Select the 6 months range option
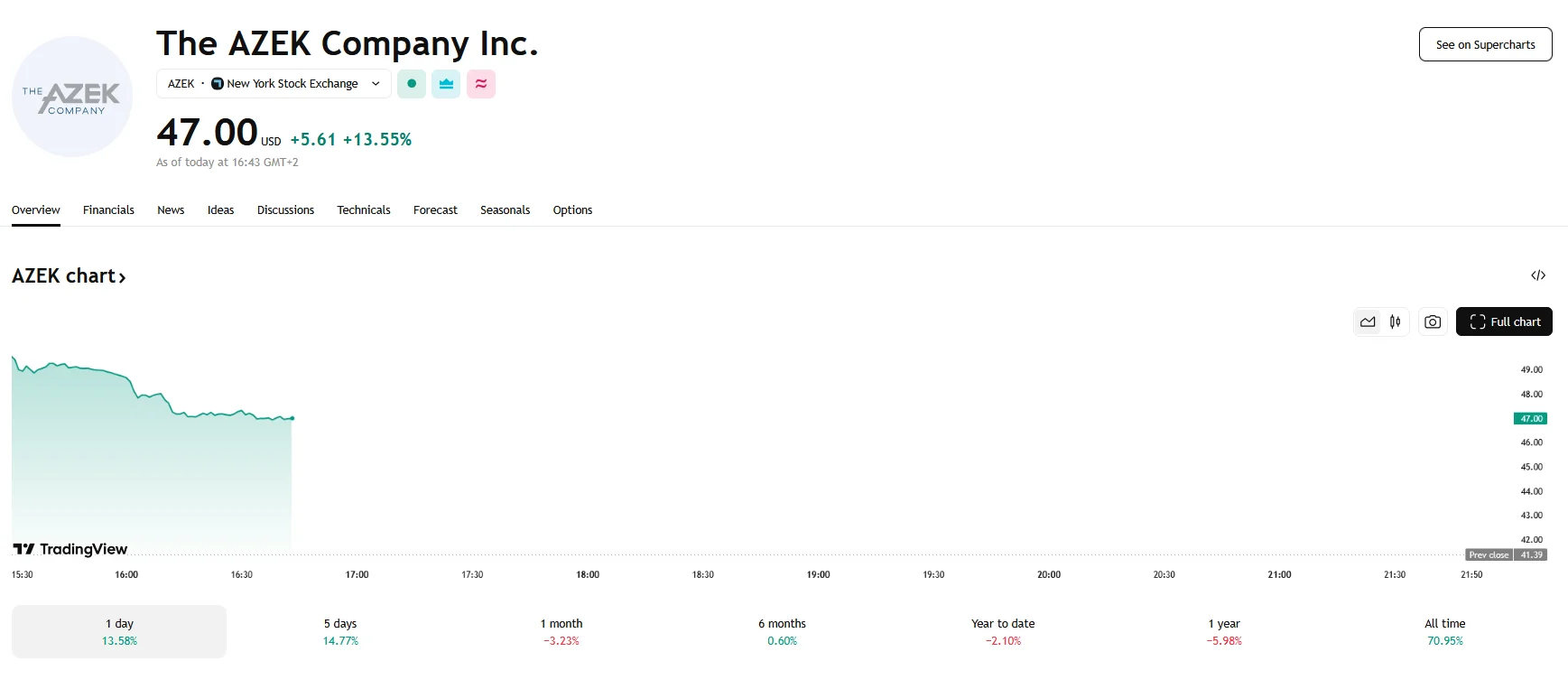This screenshot has width=1568, height=689. [782, 630]
